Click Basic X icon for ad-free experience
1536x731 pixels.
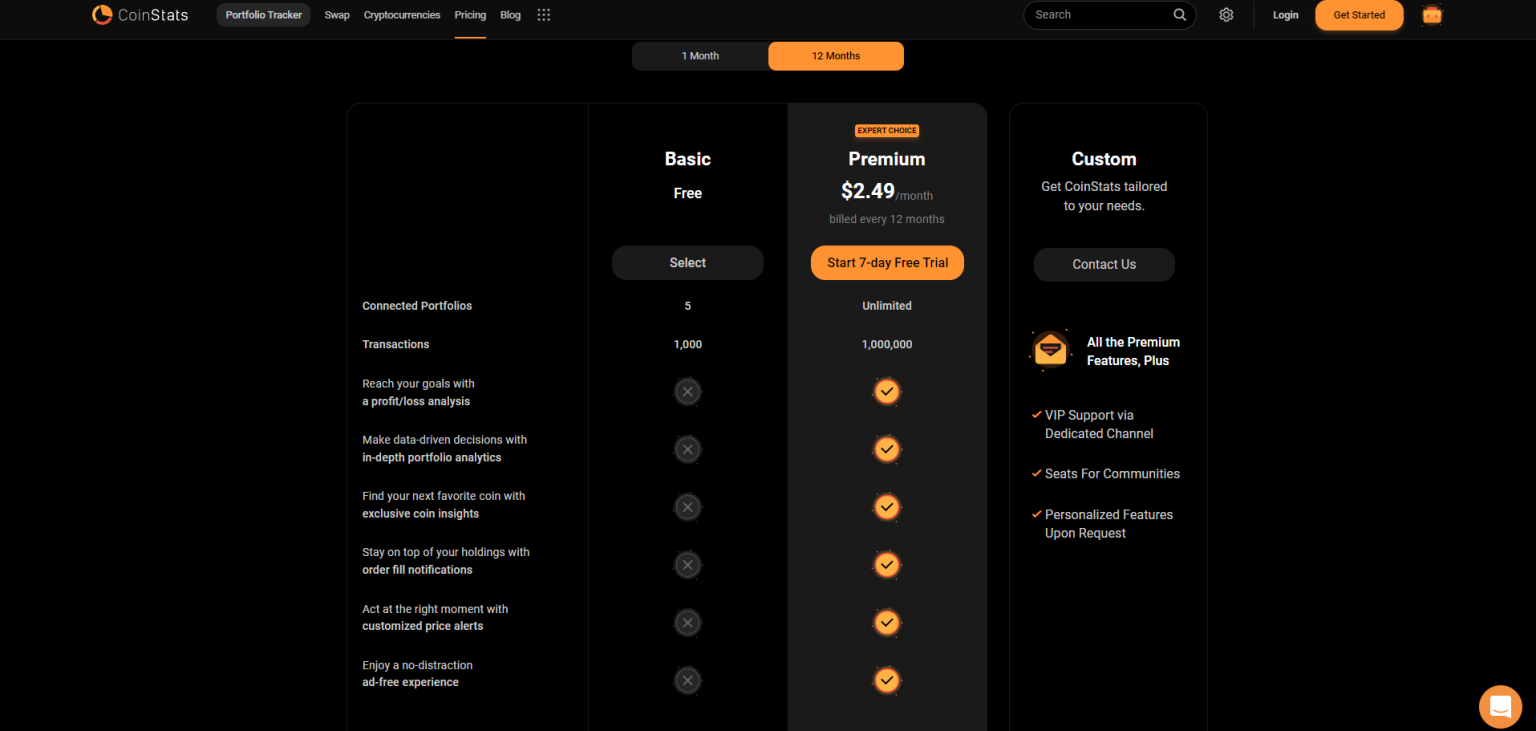(687, 681)
